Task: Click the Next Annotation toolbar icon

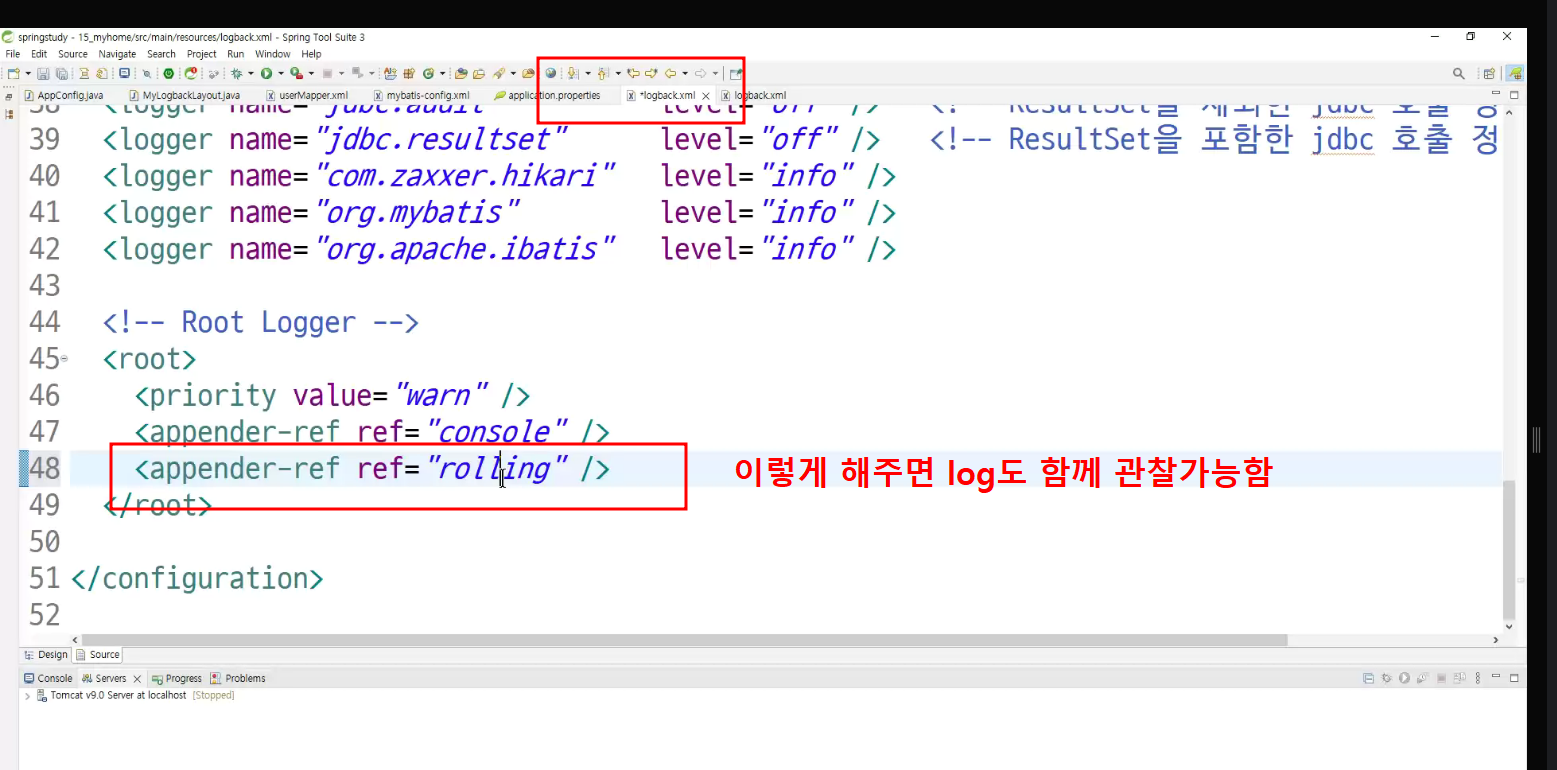Action: click(x=574, y=73)
